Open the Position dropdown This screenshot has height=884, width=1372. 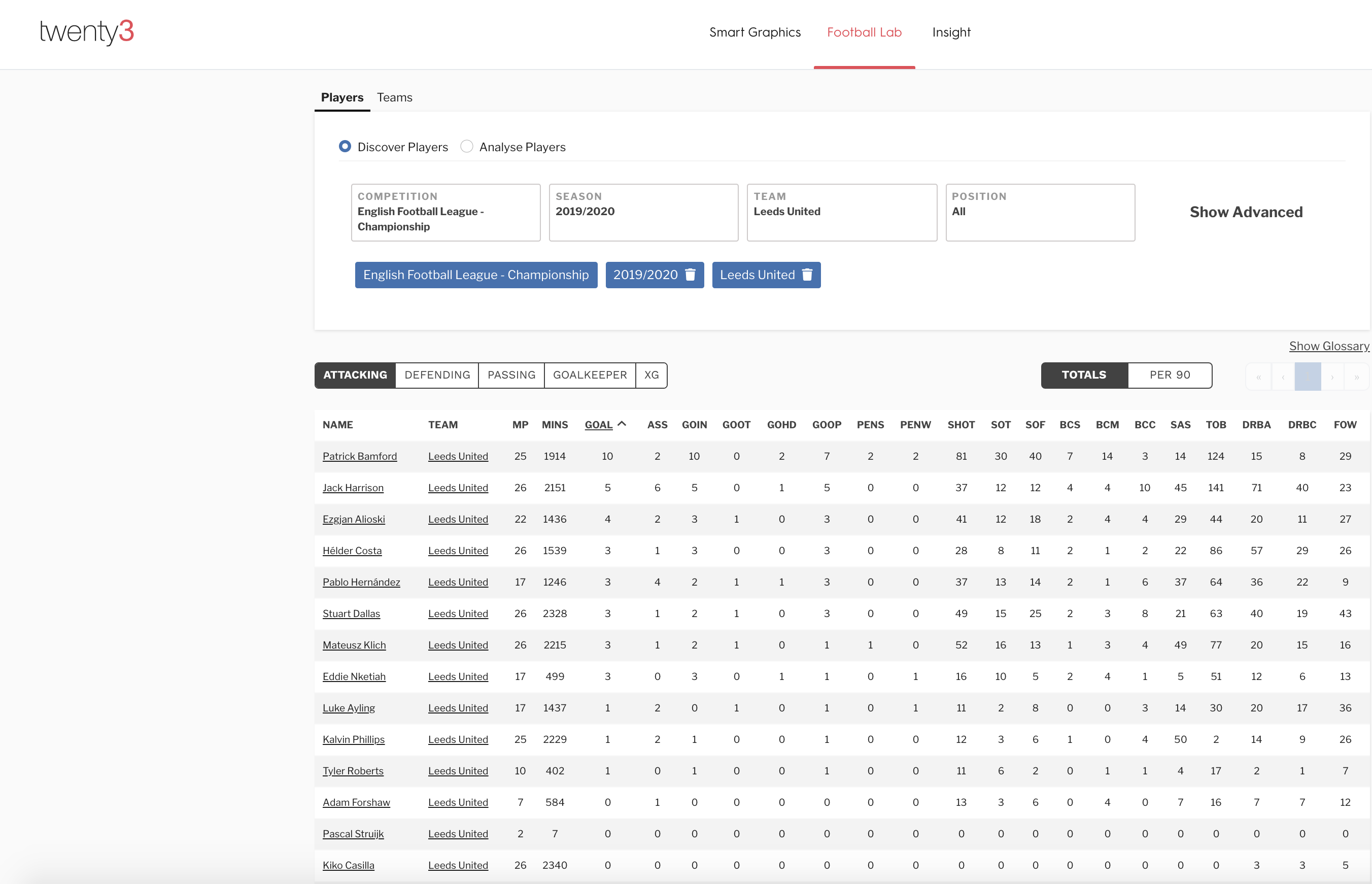[x=1040, y=213]
